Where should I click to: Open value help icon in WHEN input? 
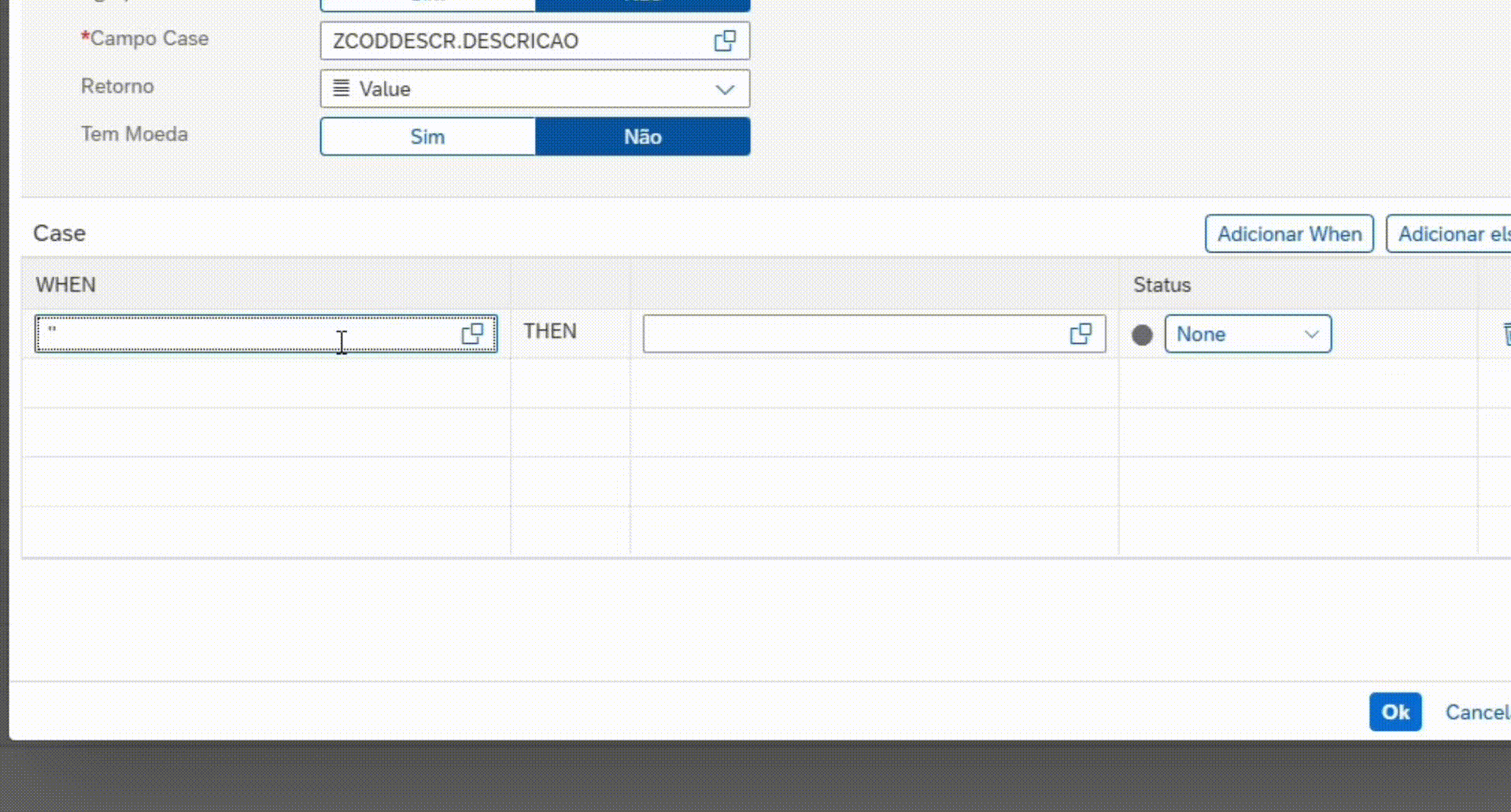[x=472, y=334]
